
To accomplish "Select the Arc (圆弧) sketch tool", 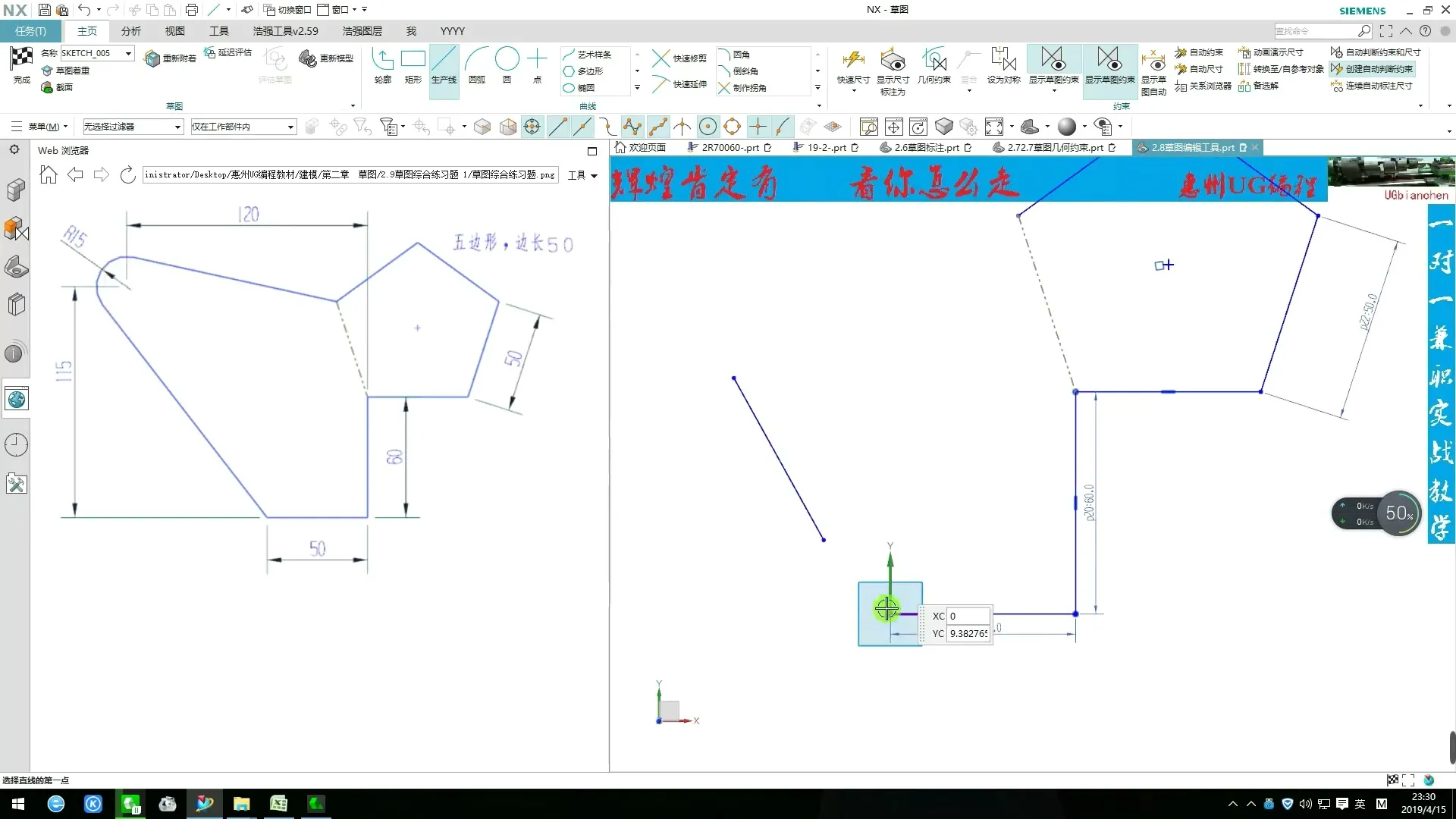I will [476, 61].
